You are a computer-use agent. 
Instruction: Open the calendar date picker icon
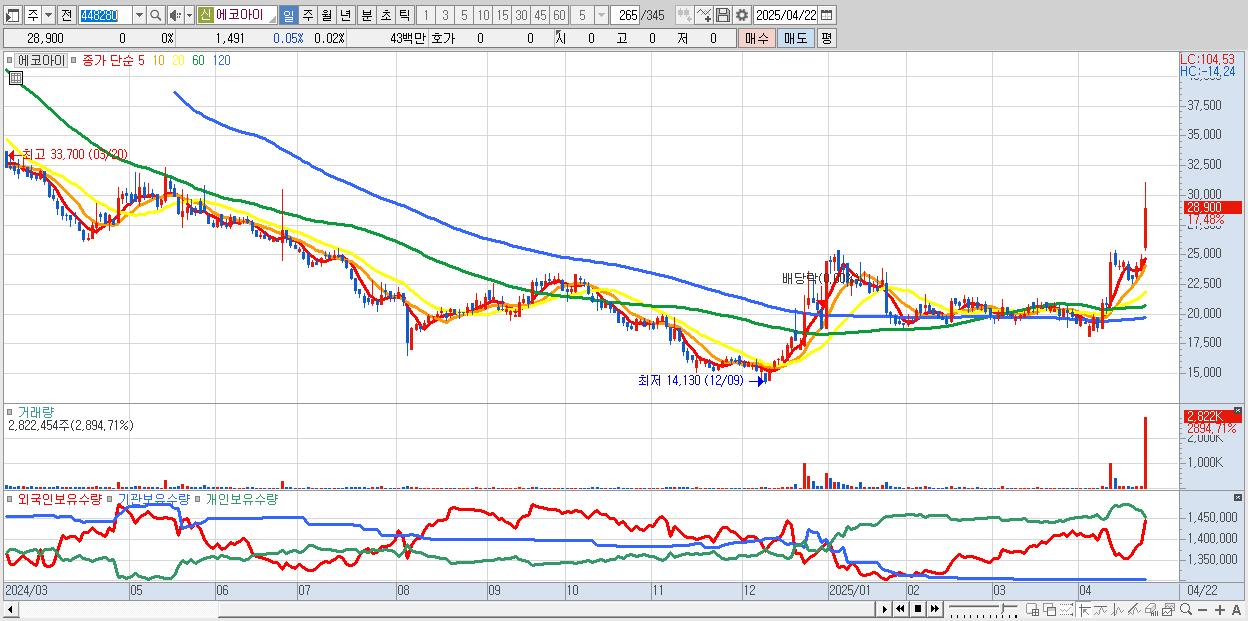click(826, 15)
